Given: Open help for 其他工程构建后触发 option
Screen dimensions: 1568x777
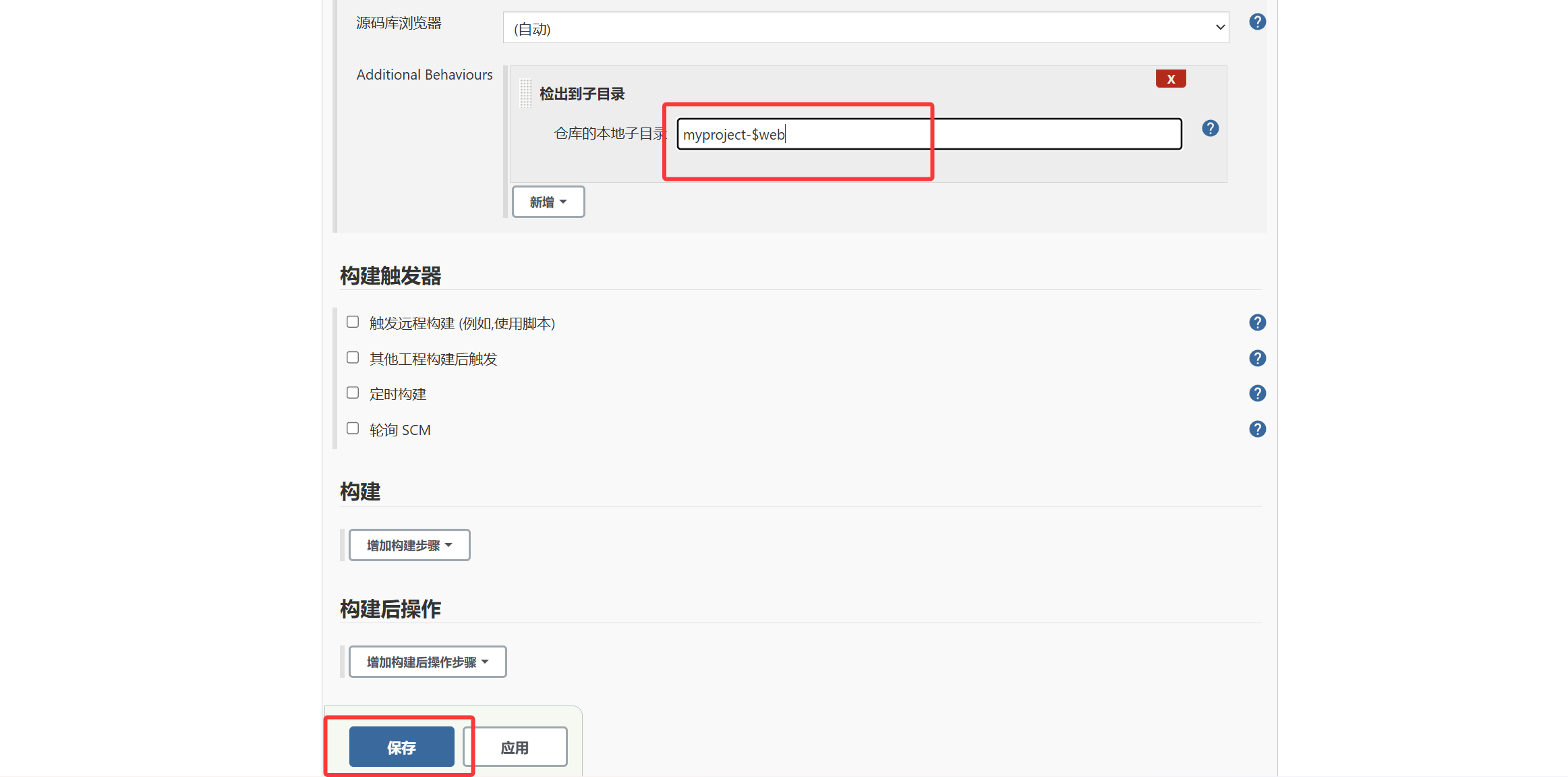Looking at the screenshot, I should 1257,358.
